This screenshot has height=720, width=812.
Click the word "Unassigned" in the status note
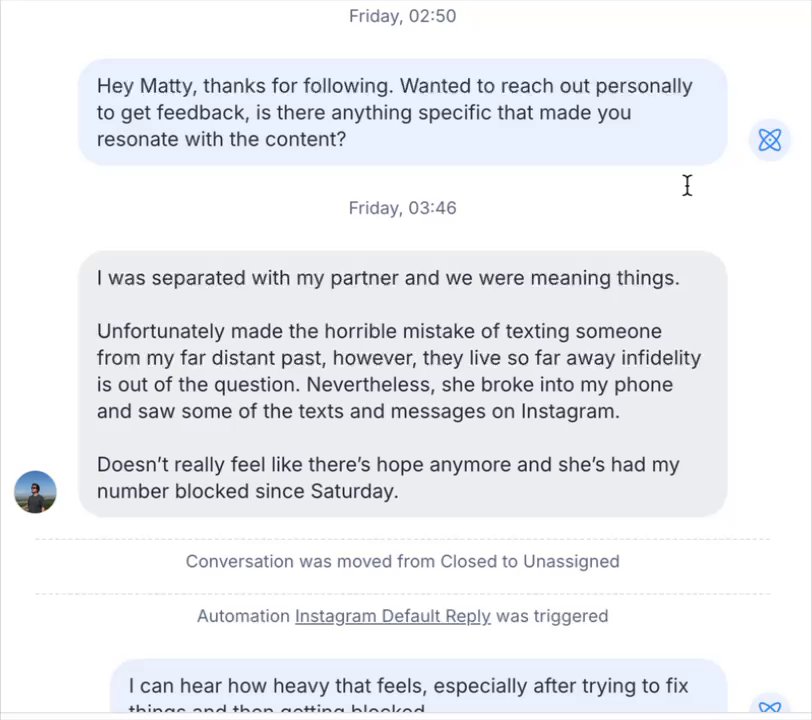[x=571, y=561]
